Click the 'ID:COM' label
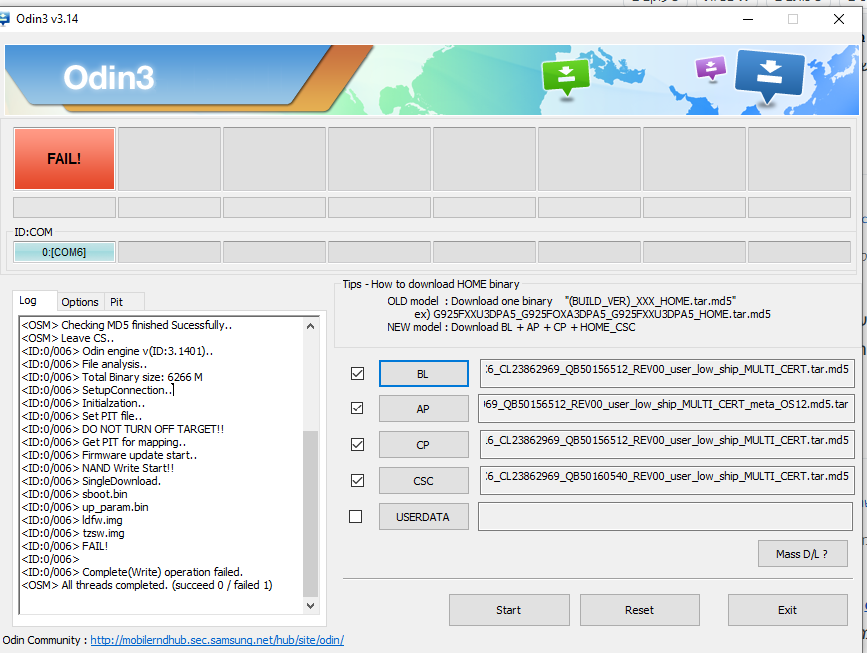 click(x=33, y=232)
